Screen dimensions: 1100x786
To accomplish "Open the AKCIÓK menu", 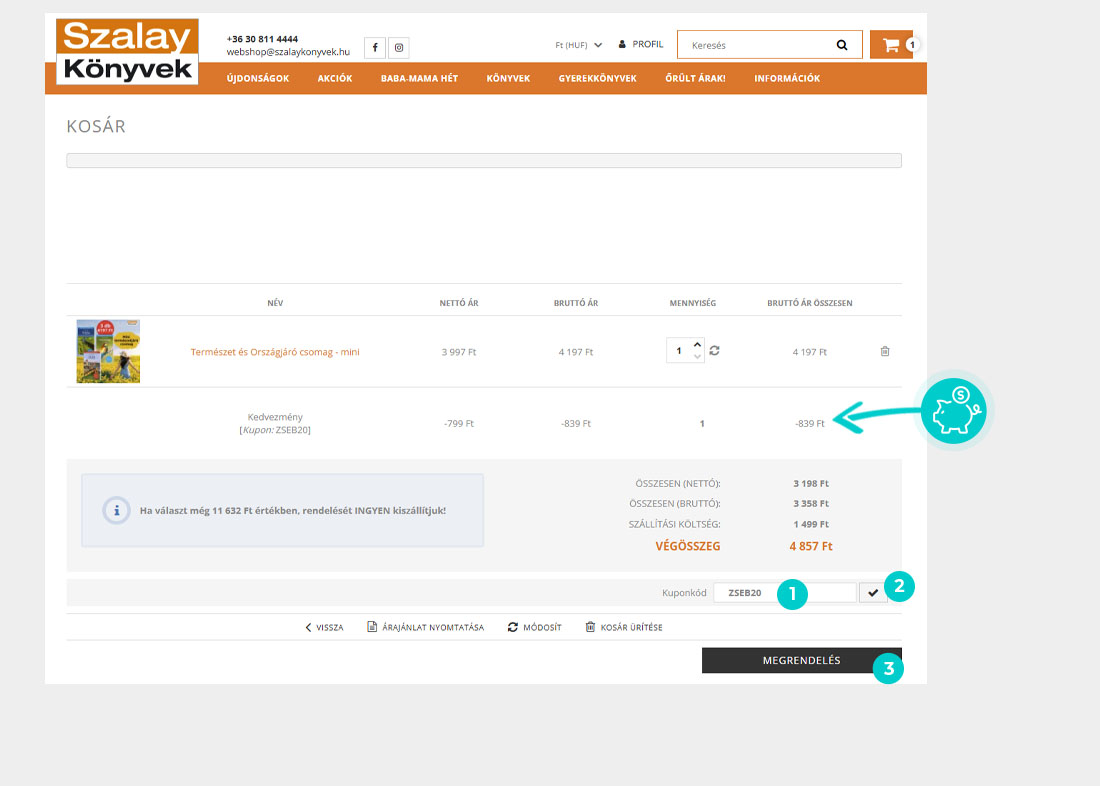I will (335, 79).
